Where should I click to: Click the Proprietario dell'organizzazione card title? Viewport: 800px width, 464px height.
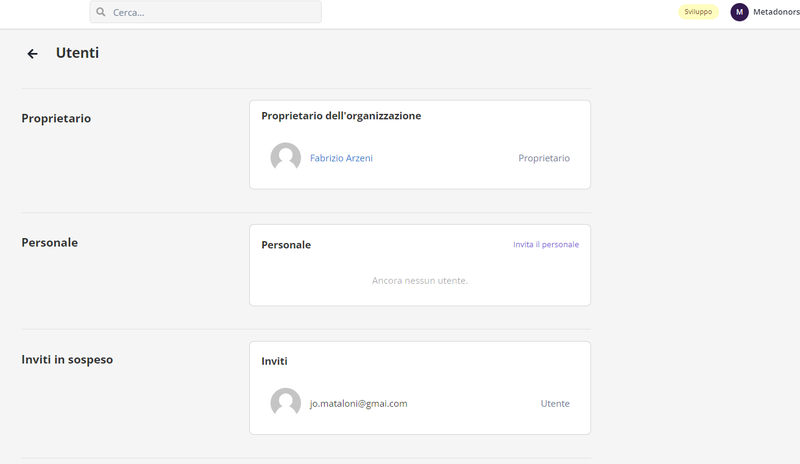click(x=341, y=116)
